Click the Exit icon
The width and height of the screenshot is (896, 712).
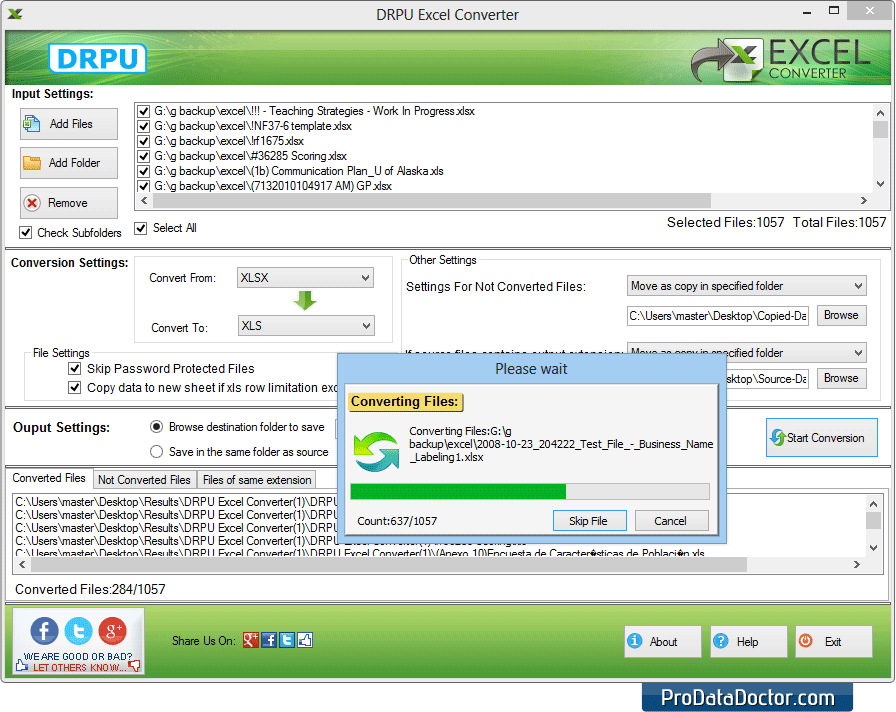806,641
